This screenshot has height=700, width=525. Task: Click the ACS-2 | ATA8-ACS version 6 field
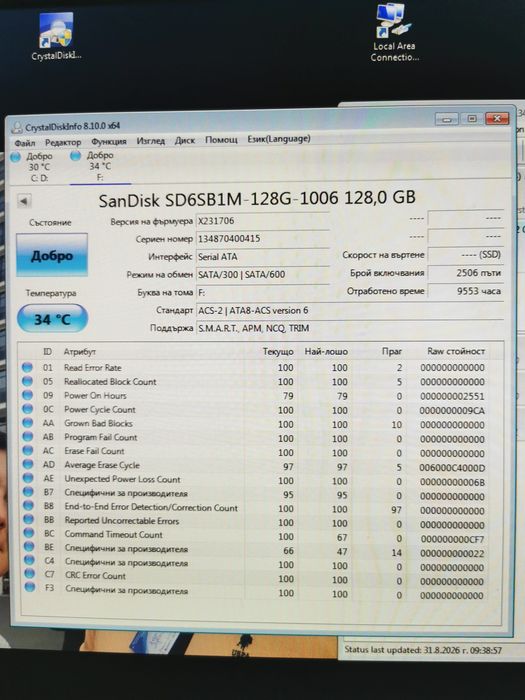tap(350, 310)
